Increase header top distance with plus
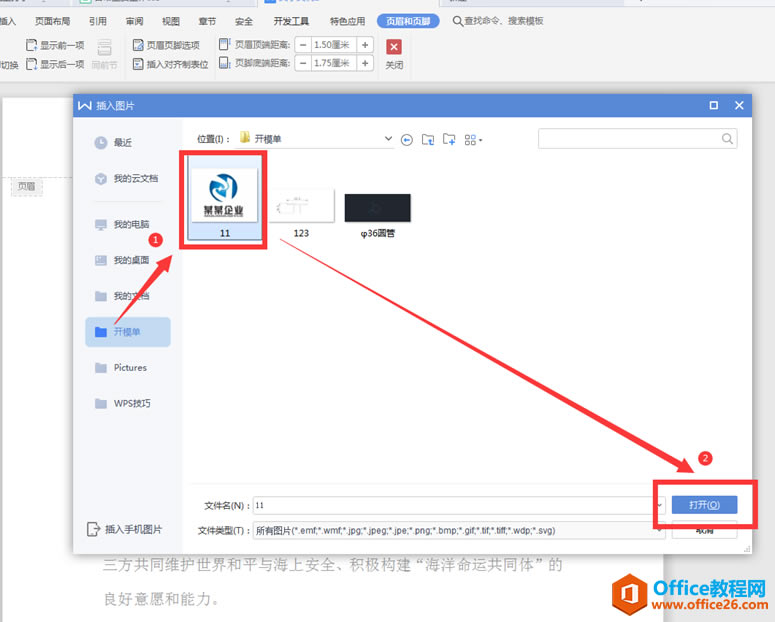Viewport: 775px width, 622px height. click(365, 45)
